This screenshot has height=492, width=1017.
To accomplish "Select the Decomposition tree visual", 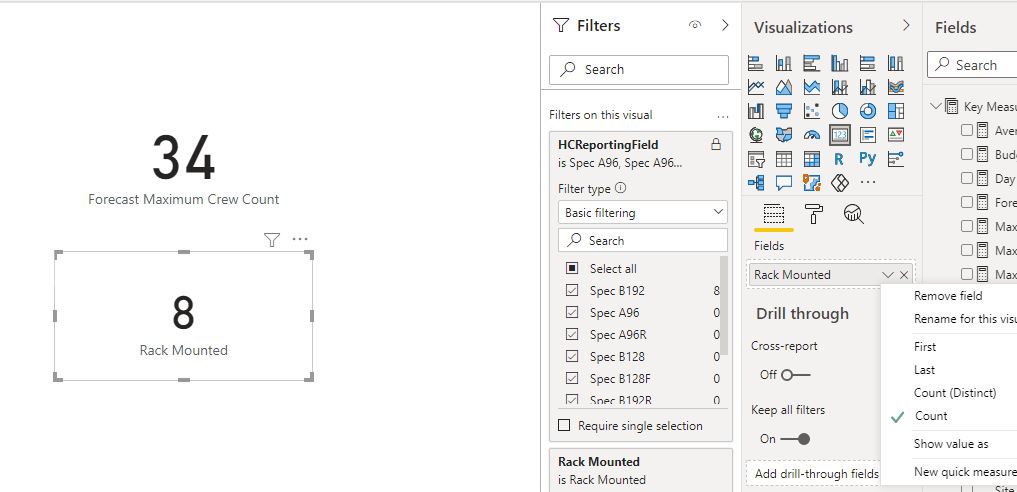I will (756, 183).
